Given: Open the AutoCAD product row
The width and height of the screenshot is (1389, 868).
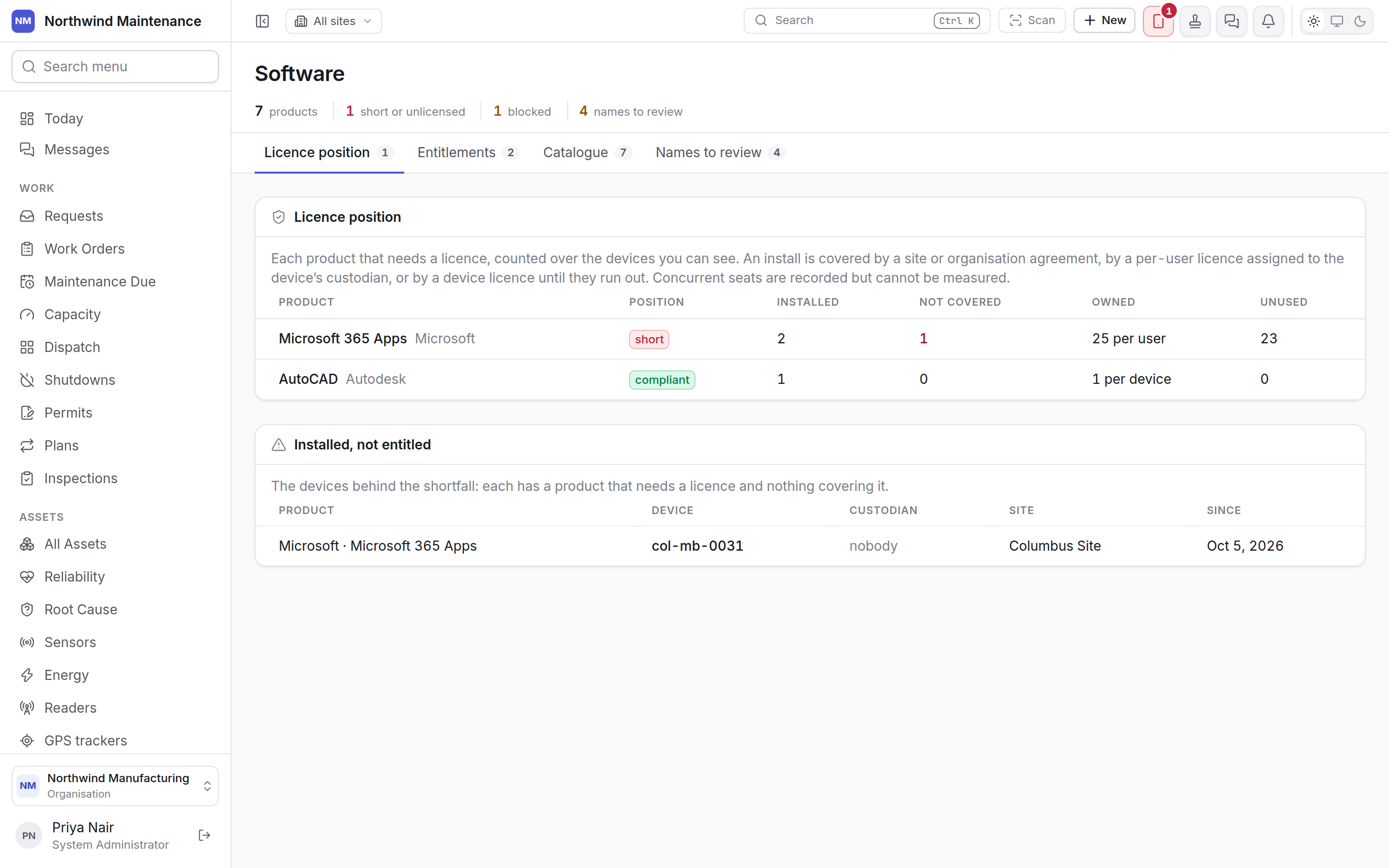Looking at the screenshot, I should pos(810,380).
